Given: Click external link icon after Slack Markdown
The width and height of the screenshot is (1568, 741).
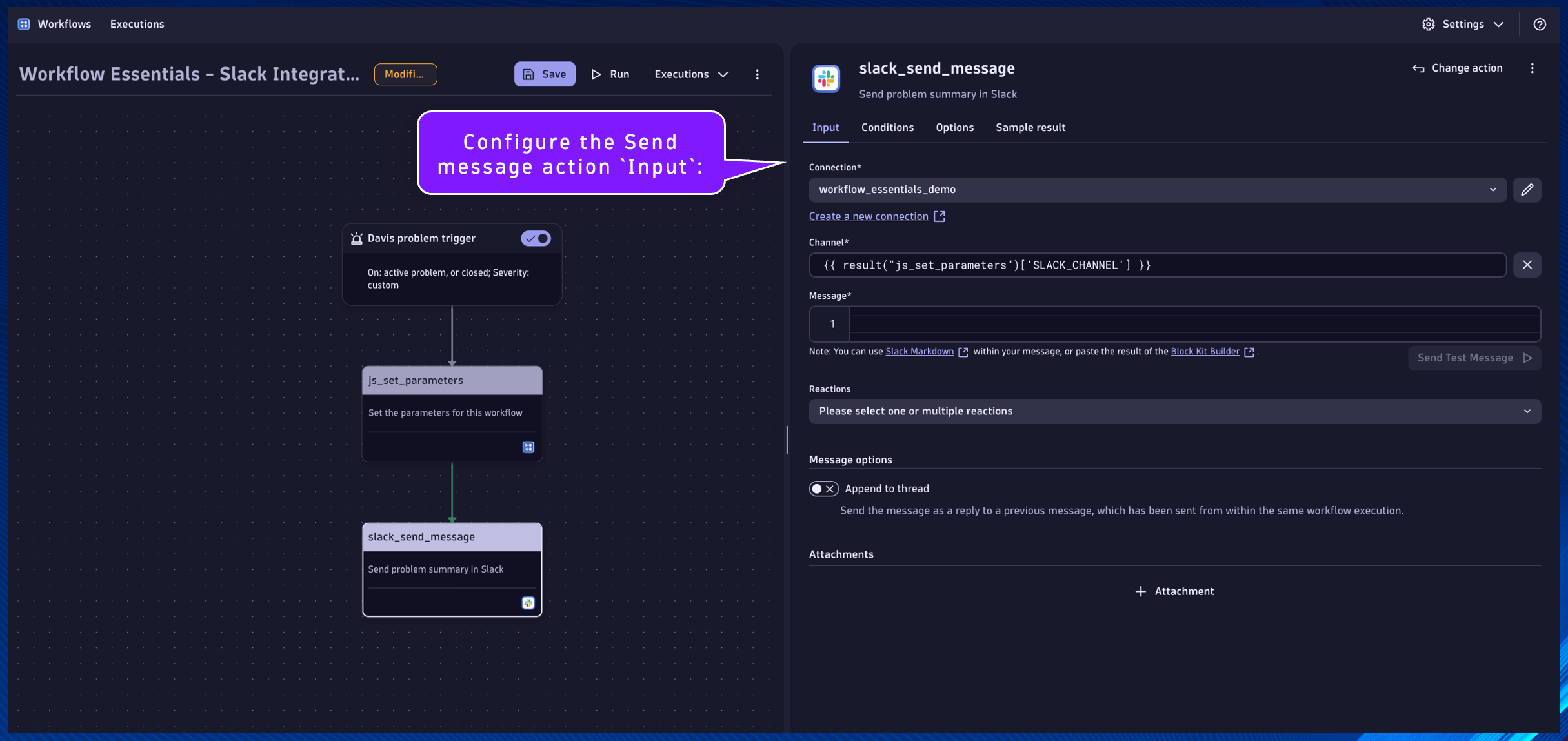Looking at the screenshot, I should click(x=963, y=352).
